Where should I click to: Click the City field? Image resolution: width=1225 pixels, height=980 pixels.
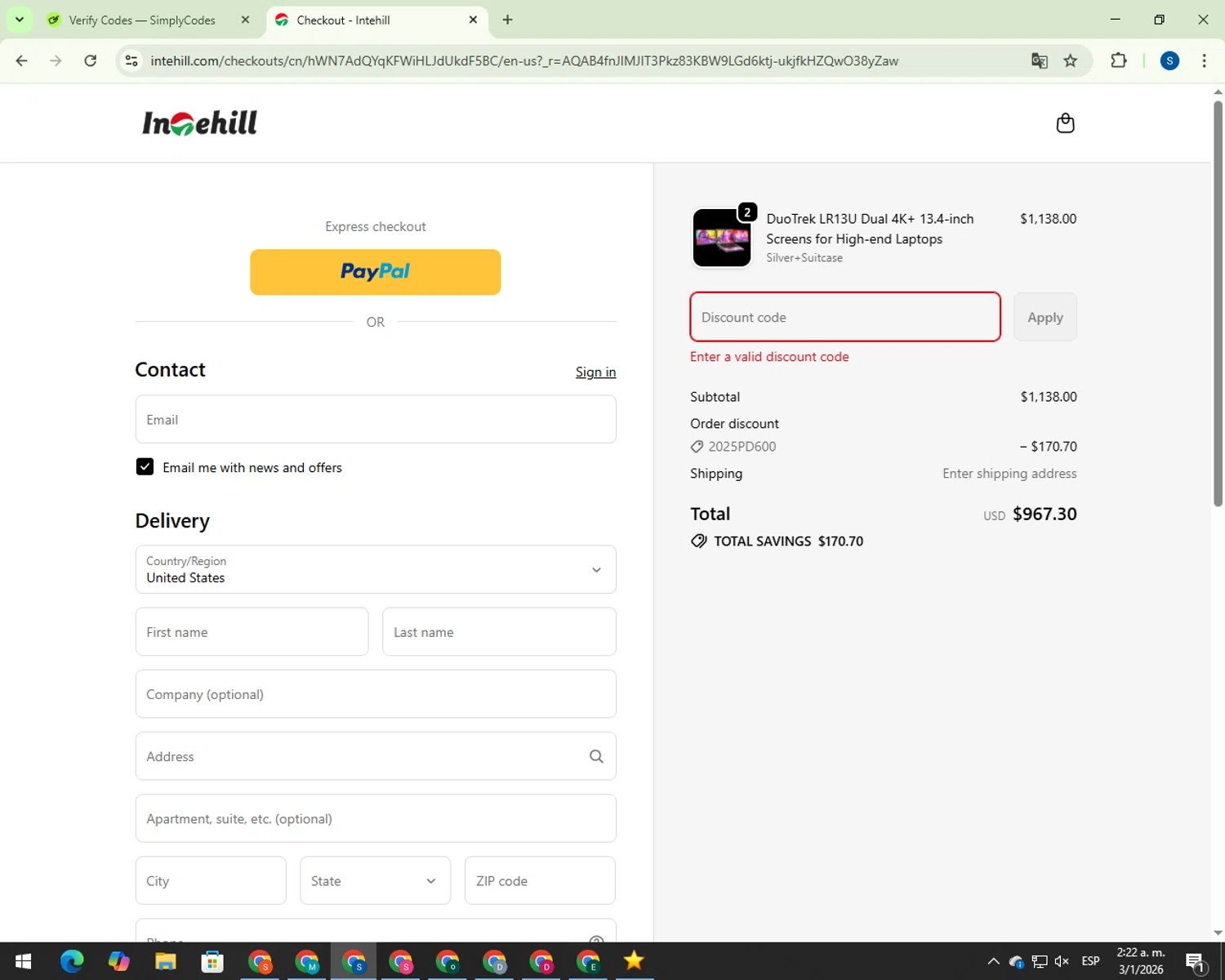tap(211, 880)
